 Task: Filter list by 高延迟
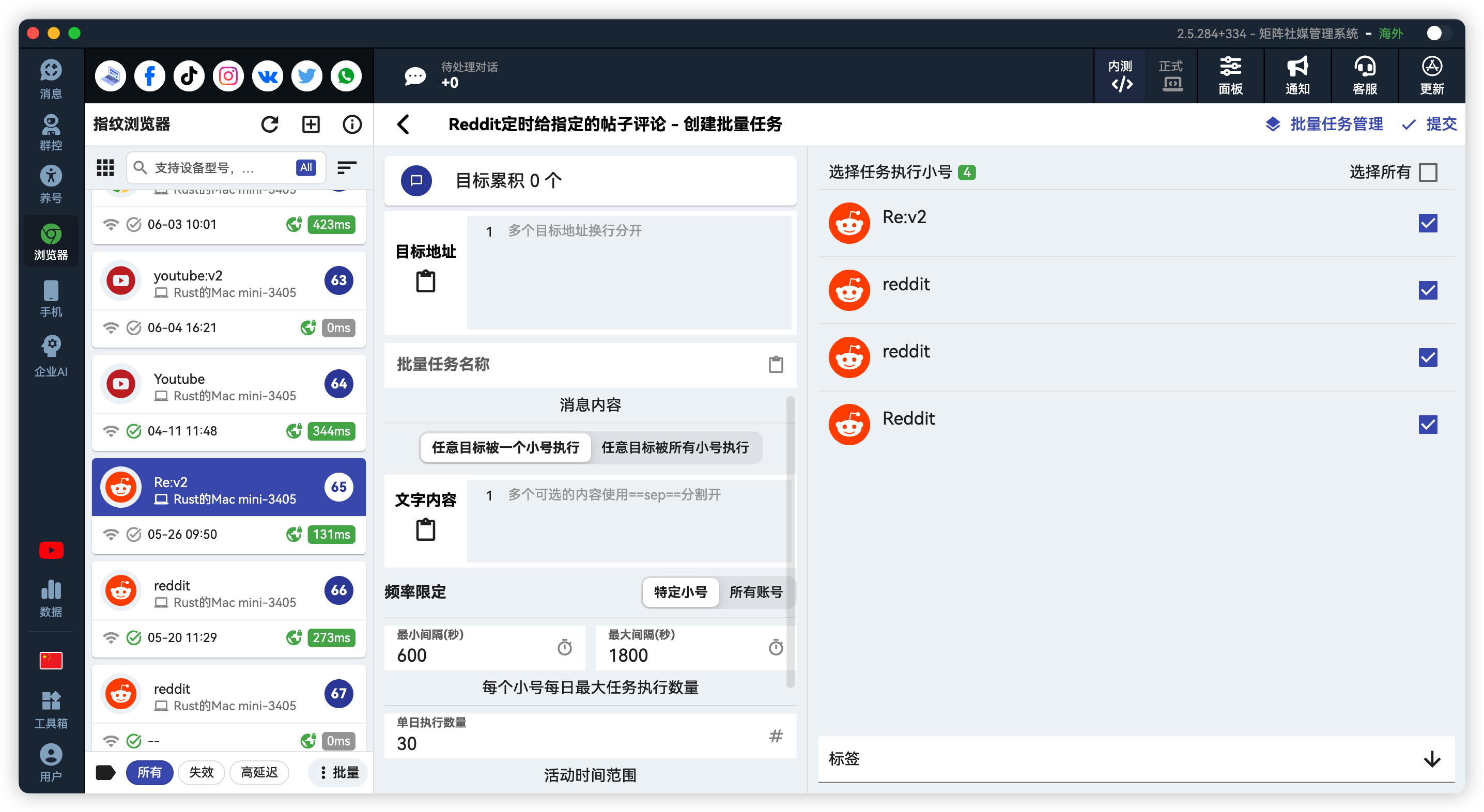point(259,772)
